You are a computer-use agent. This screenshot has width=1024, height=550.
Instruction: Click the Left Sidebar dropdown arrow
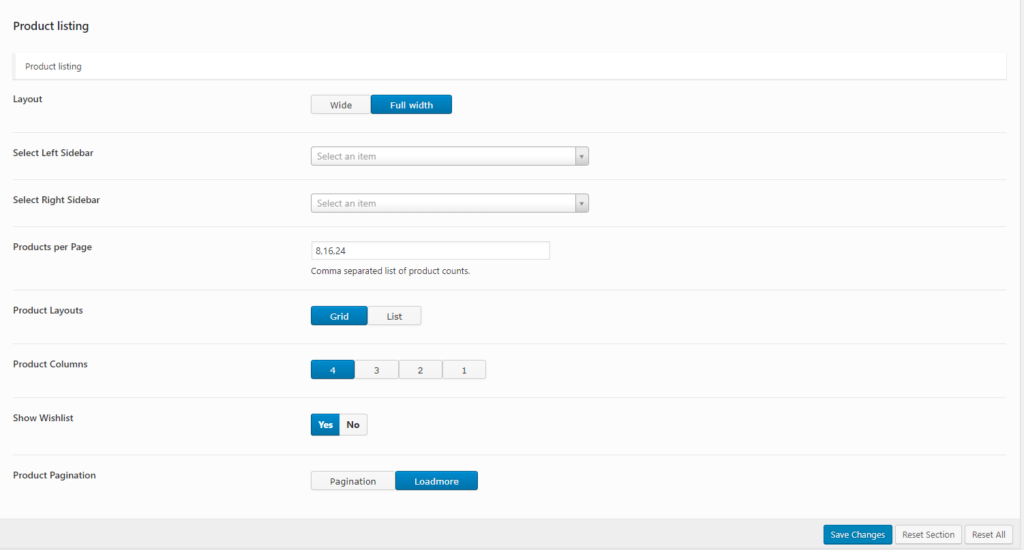(581, 156)
